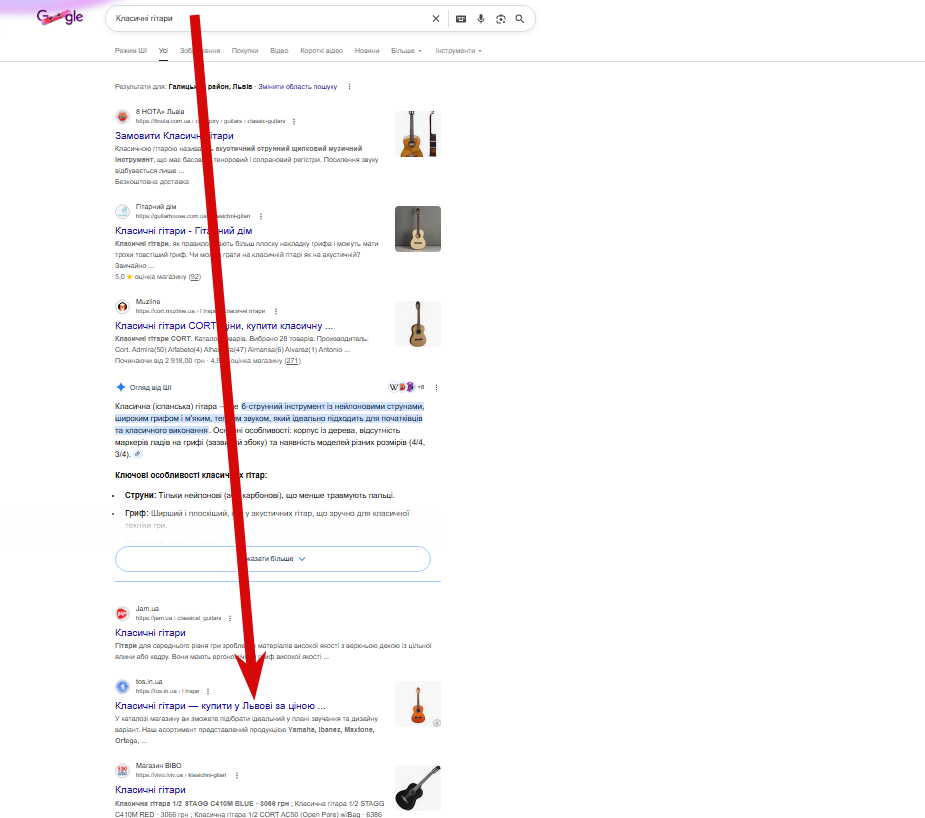Image resolution: width=925 pixels, height=818 pixels.
Task: Click the search input field
Action: [268, 19]
